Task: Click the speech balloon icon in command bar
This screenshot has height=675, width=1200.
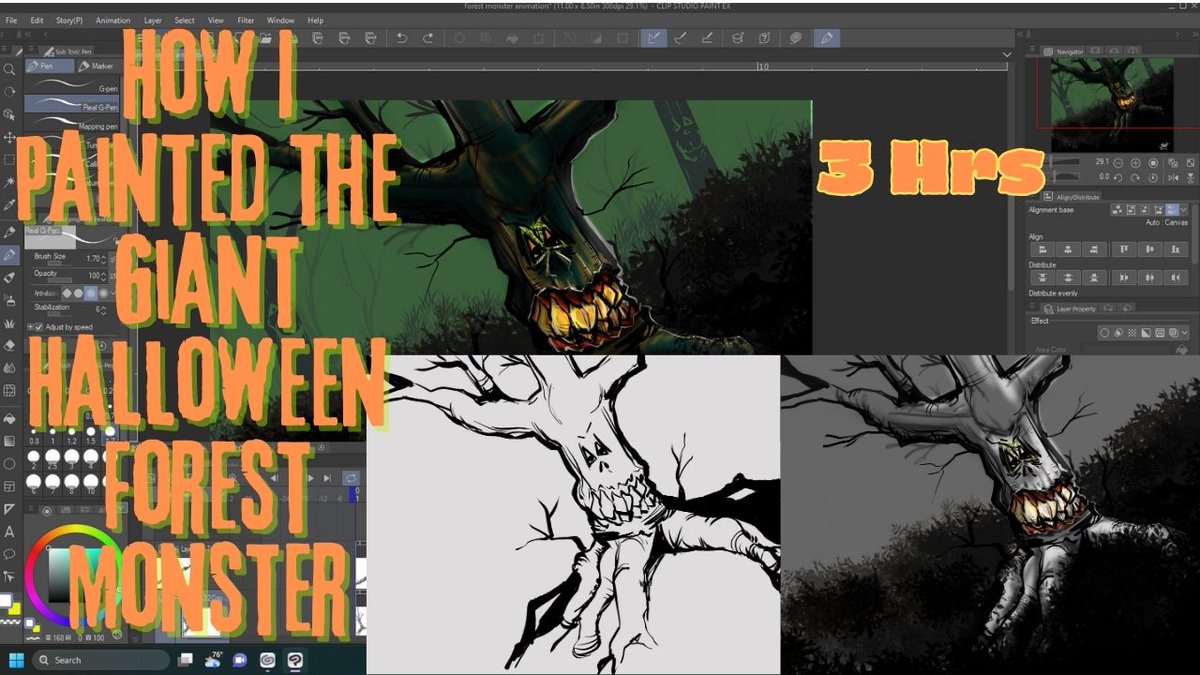Action: coord(796,38)
